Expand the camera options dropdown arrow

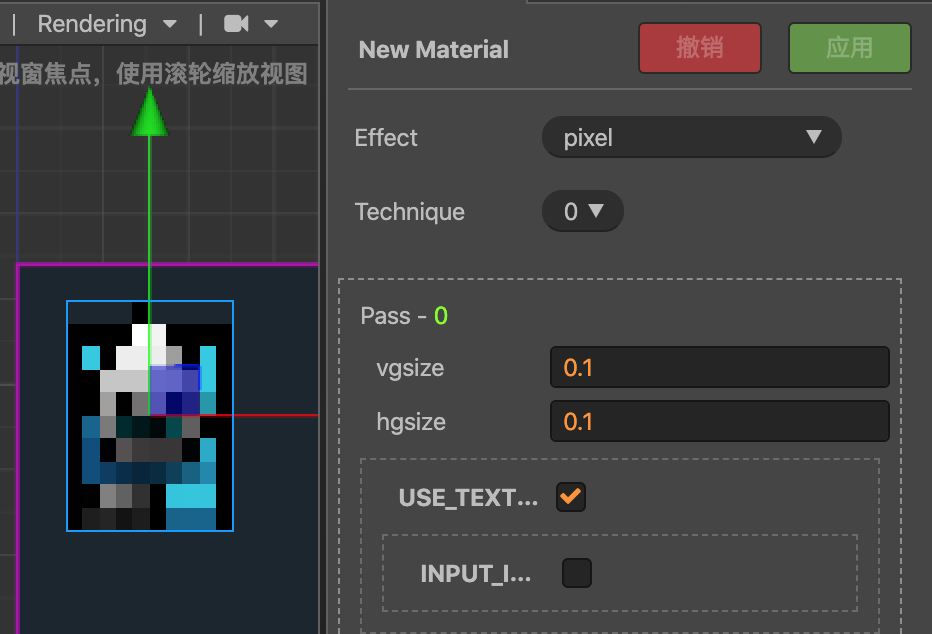click(x=271, y=24)
